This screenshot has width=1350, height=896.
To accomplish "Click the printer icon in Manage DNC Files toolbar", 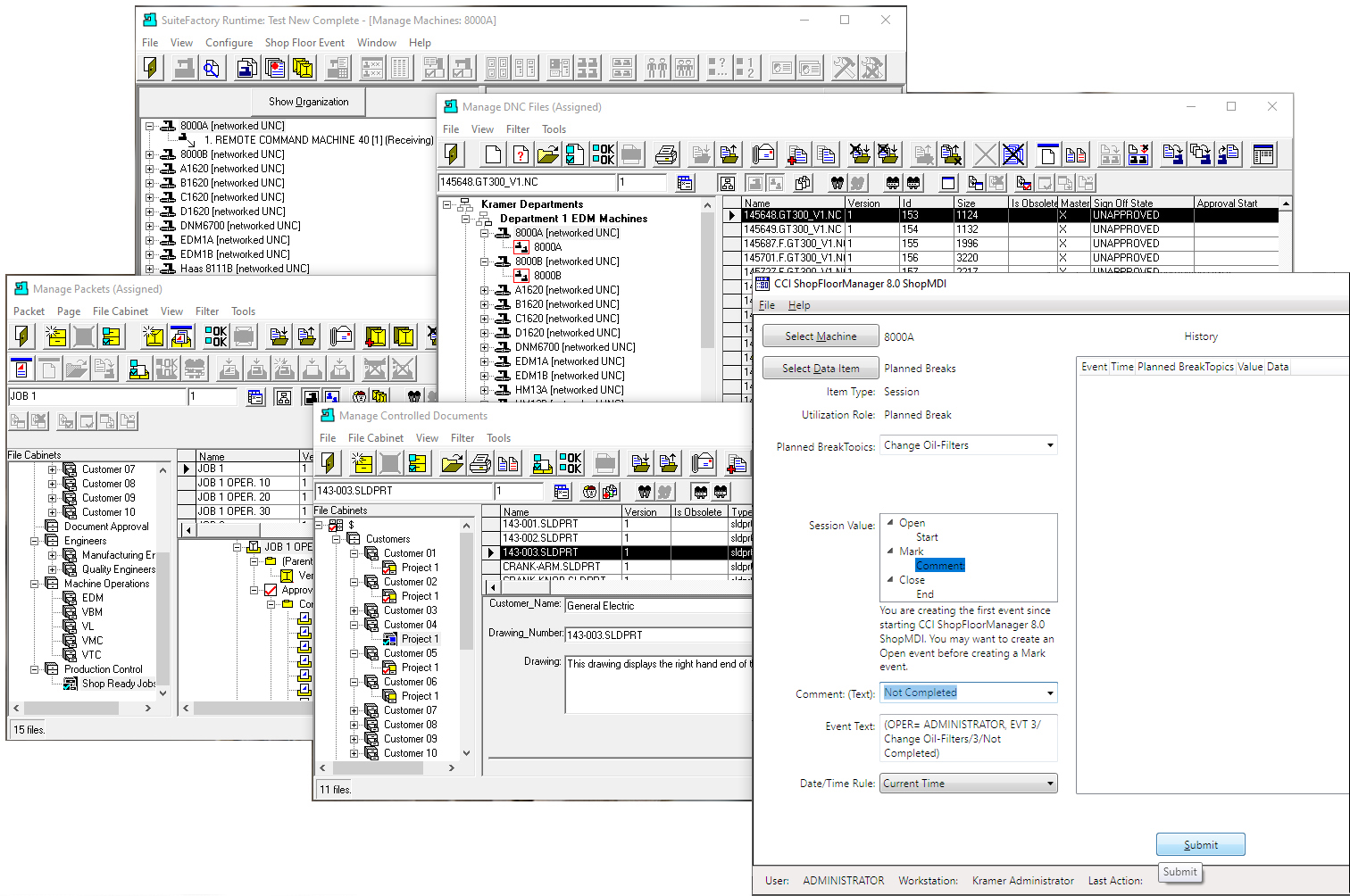I will point(666,154).
